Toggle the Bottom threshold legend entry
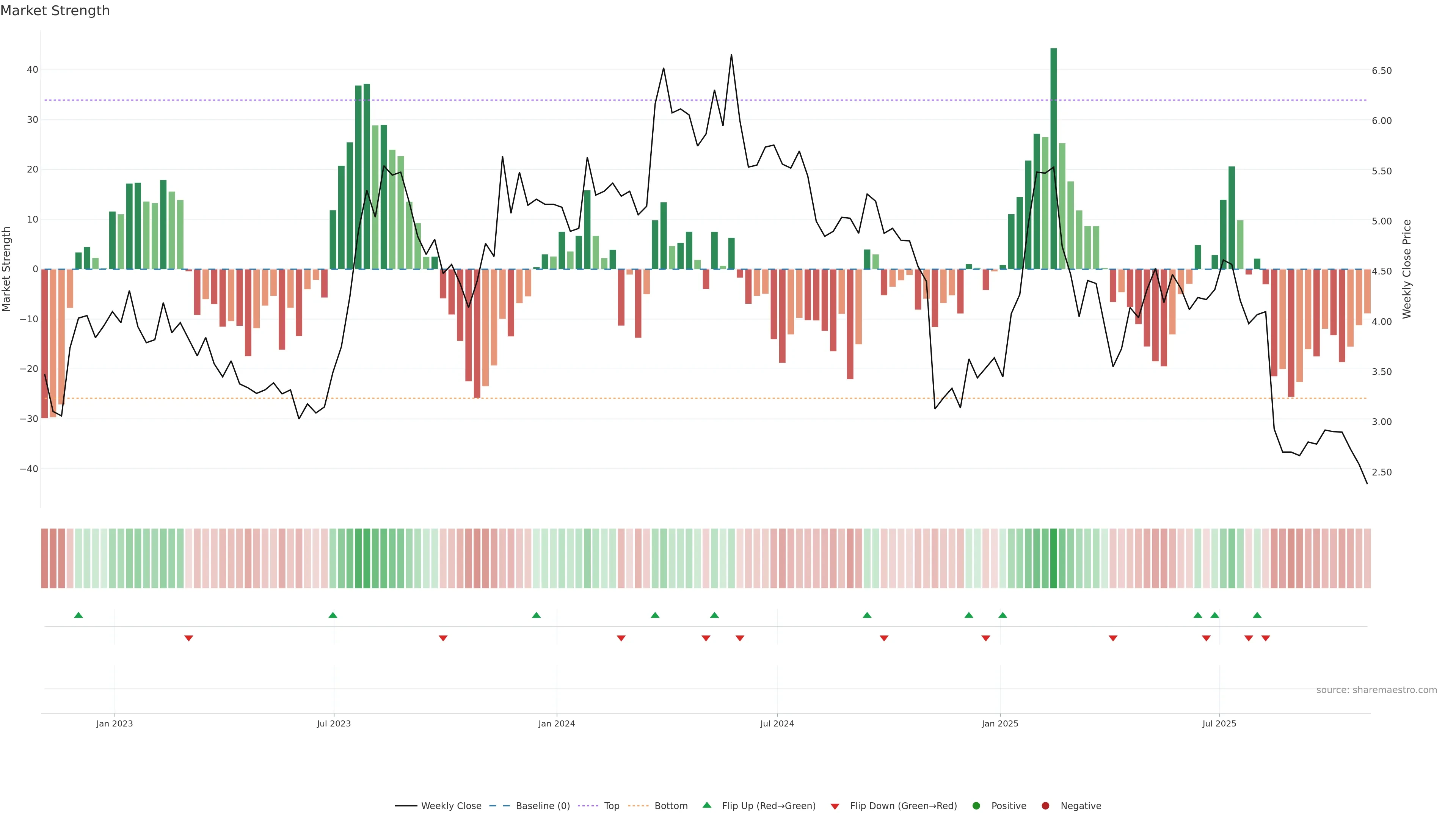Screen dimensions: 1456x819 coord(670,806)
